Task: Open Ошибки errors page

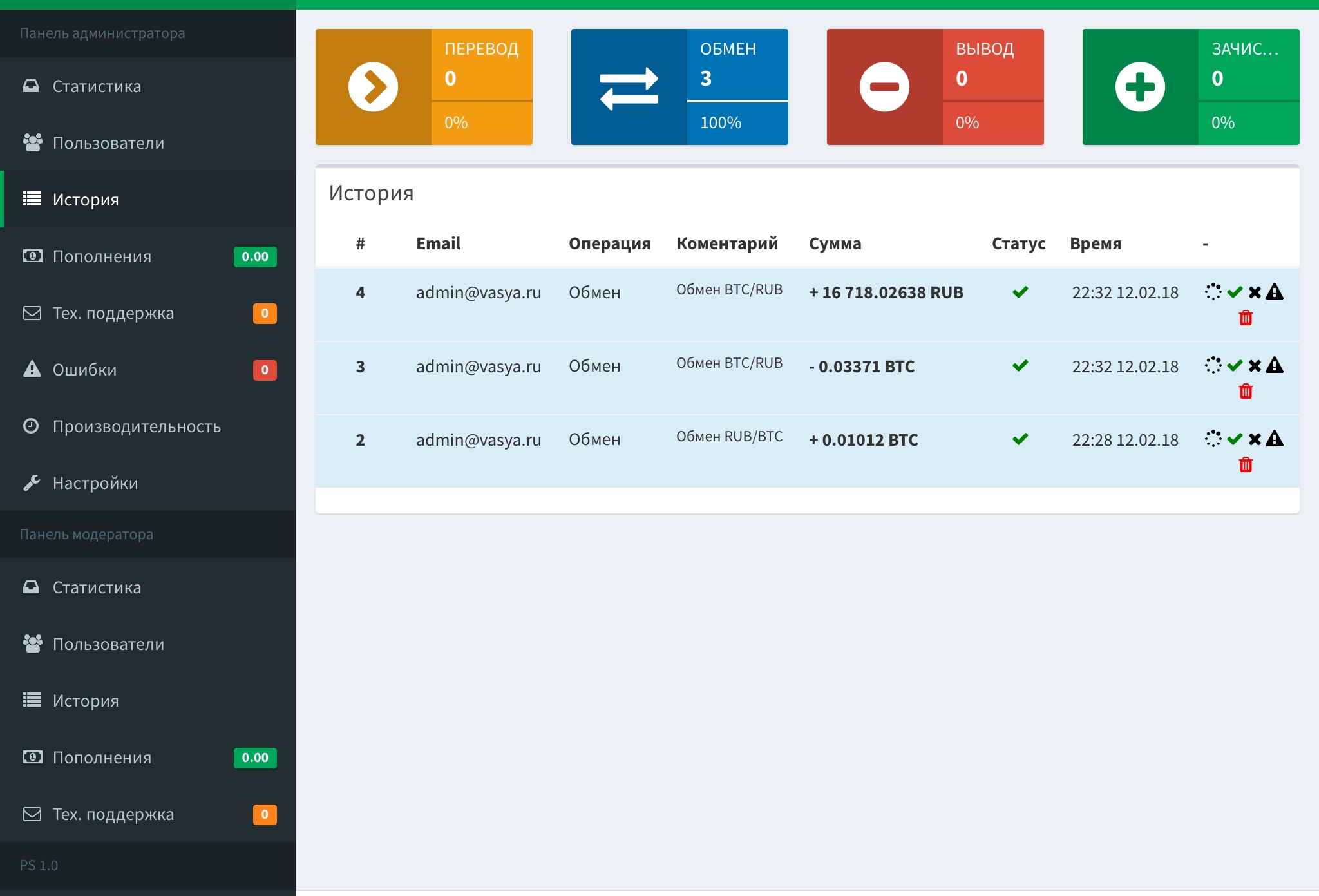Action: click(84, 370)
